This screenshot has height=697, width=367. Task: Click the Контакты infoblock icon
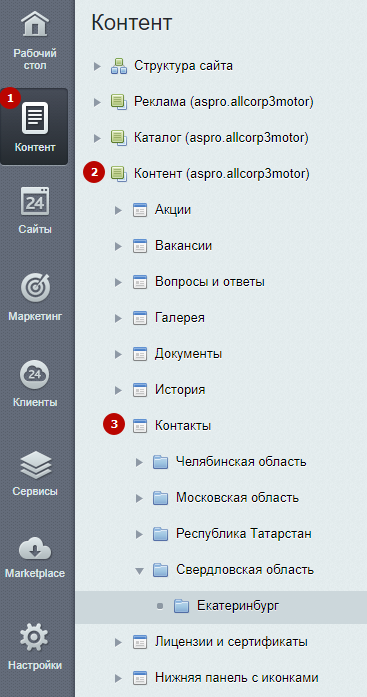pos(140,426)
